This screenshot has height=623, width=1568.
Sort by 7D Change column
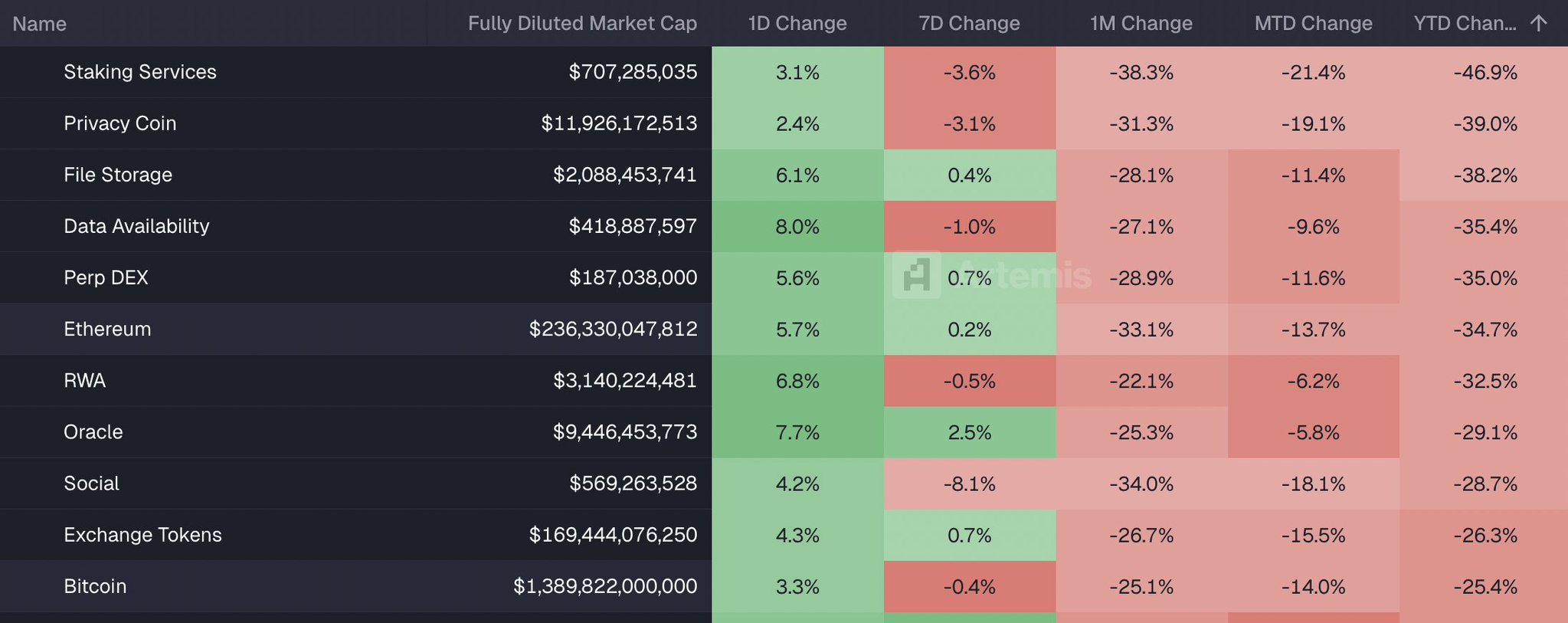pyautogui.click(x=969, y=23)
